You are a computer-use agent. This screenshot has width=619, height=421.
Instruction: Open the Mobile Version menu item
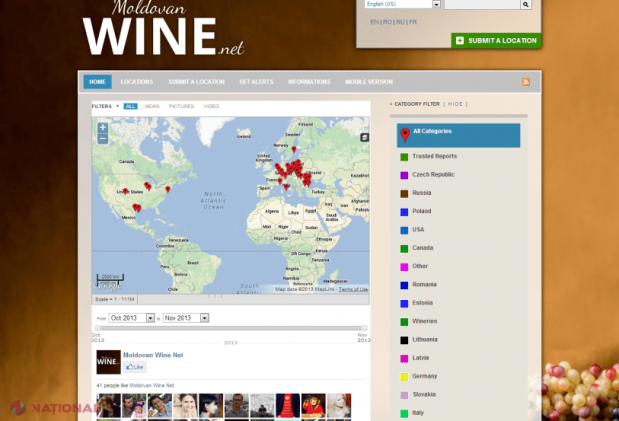click(x=369, y=82)
